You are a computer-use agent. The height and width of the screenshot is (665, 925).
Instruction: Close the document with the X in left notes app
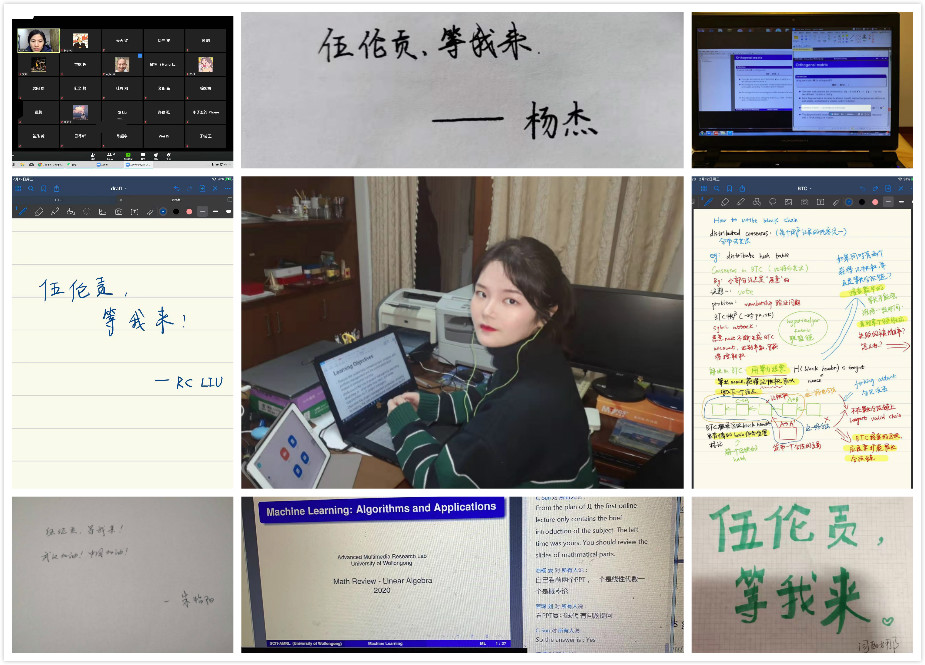213,188
